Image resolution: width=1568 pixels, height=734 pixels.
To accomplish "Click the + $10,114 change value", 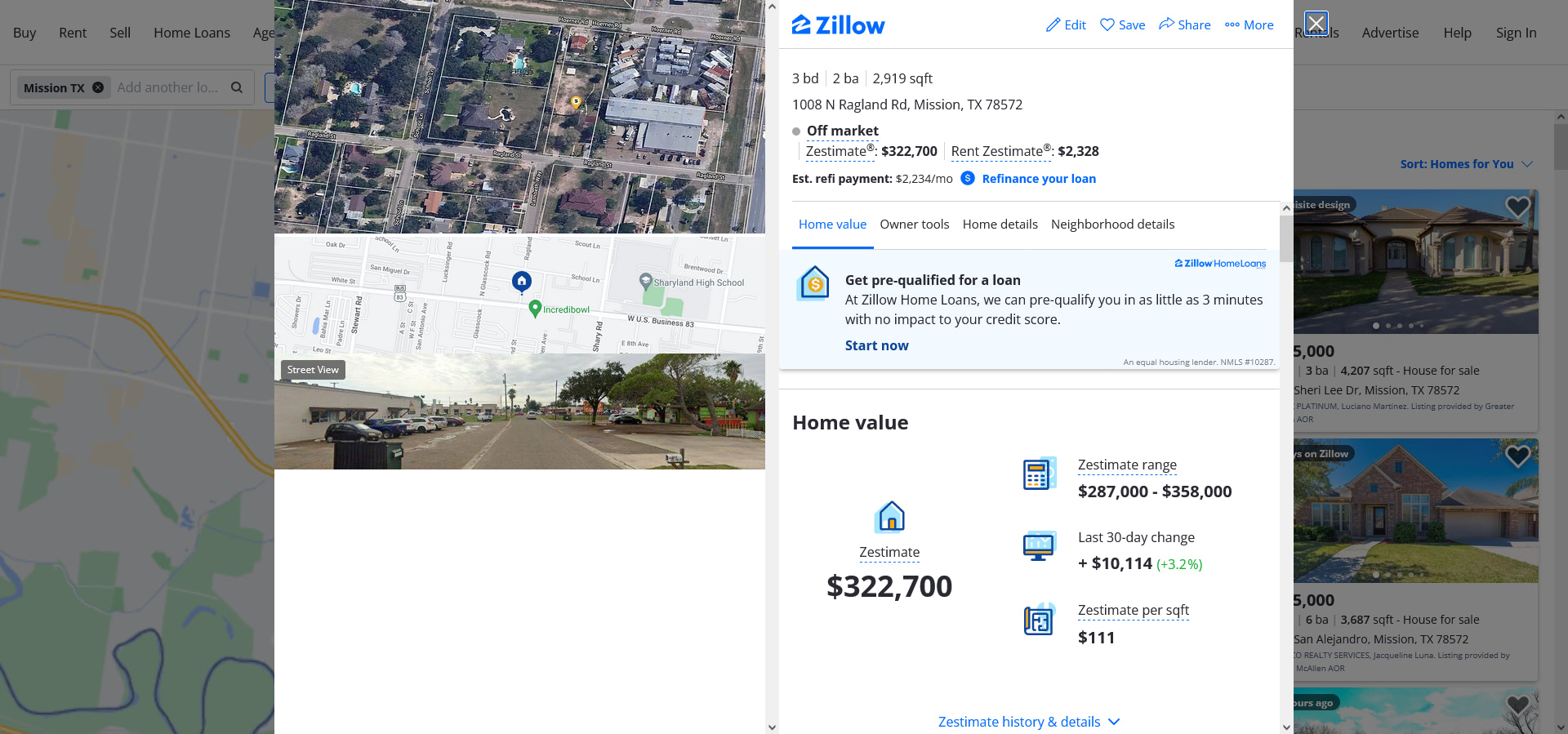I will click(1115, 563).
